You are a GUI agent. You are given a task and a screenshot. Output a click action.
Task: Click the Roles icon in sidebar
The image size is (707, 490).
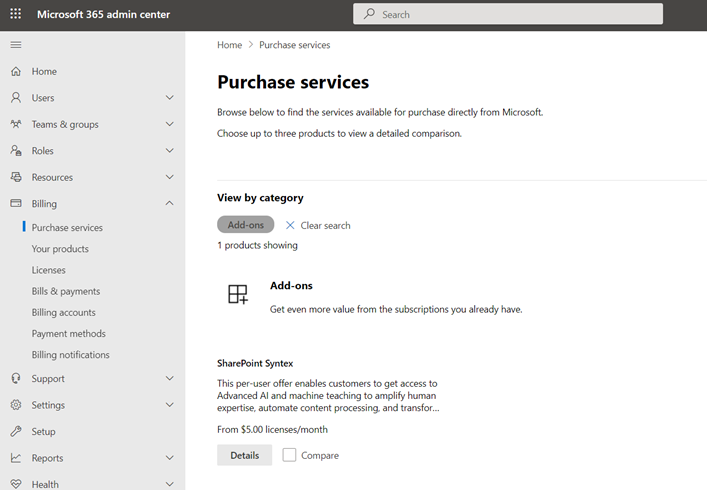pos(16,151)
